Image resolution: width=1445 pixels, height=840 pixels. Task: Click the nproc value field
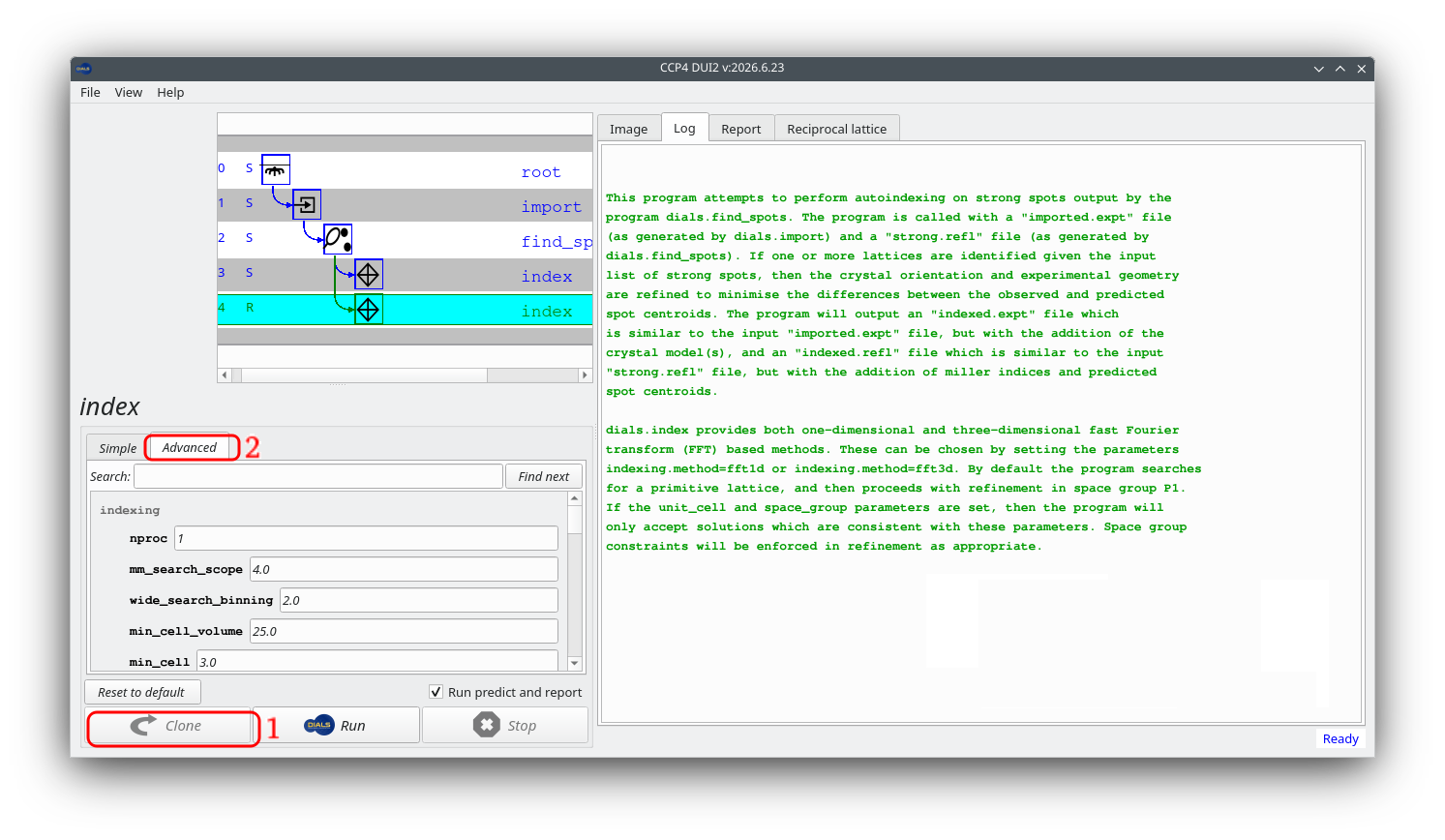pyautogui.click(x=366, y=539)
